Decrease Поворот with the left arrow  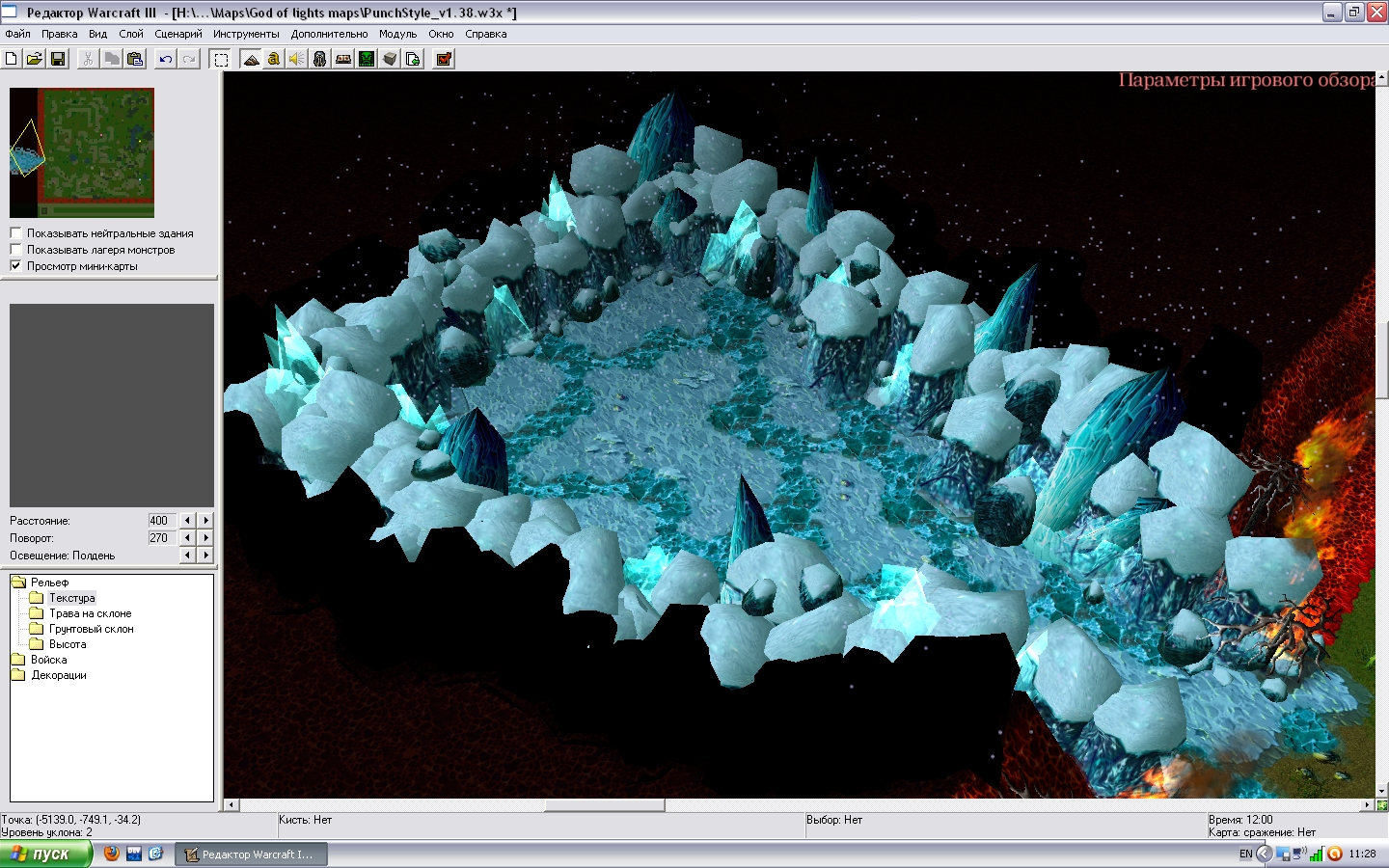[188, 538]
